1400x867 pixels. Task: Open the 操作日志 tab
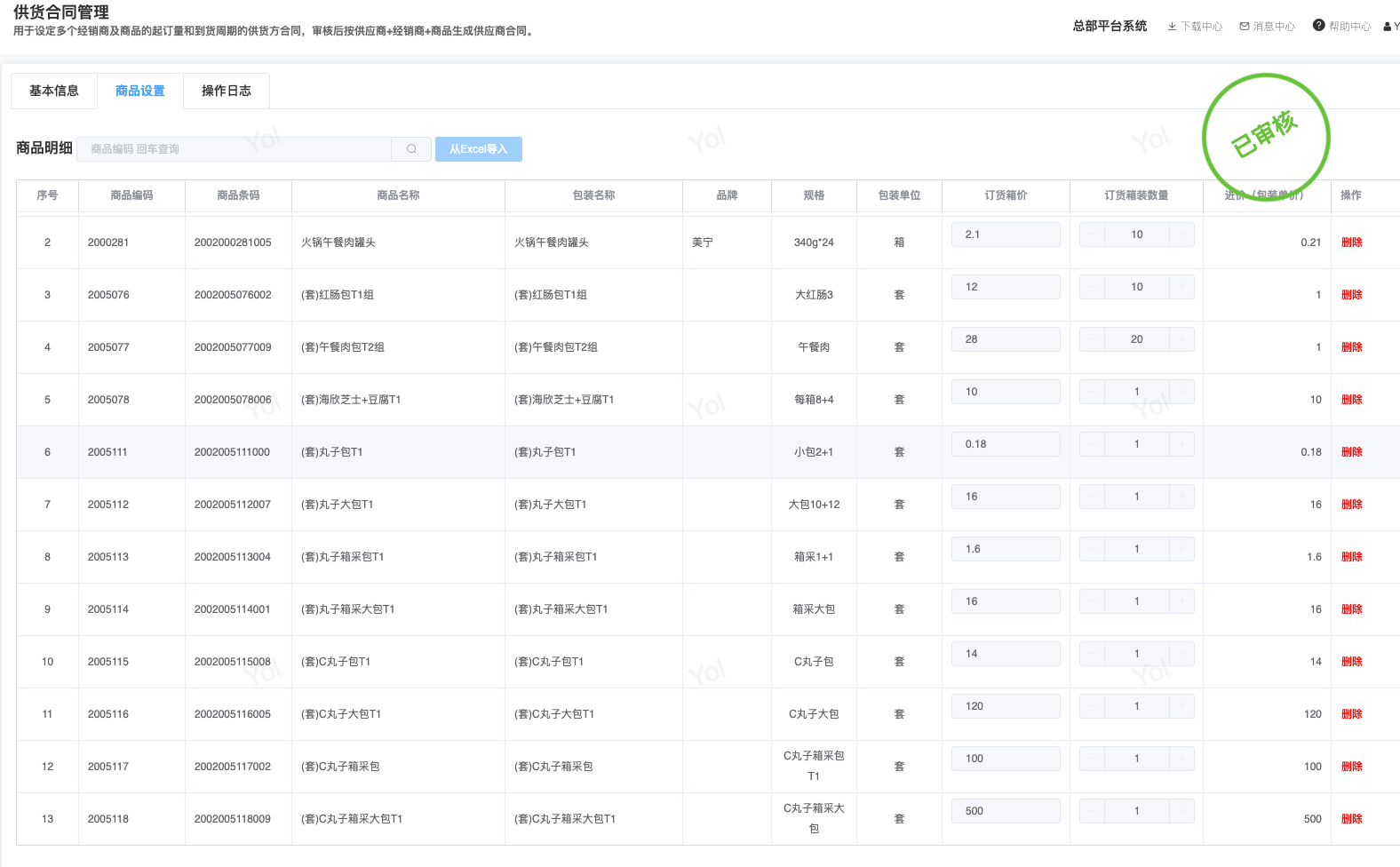click(x=227, y=91)
